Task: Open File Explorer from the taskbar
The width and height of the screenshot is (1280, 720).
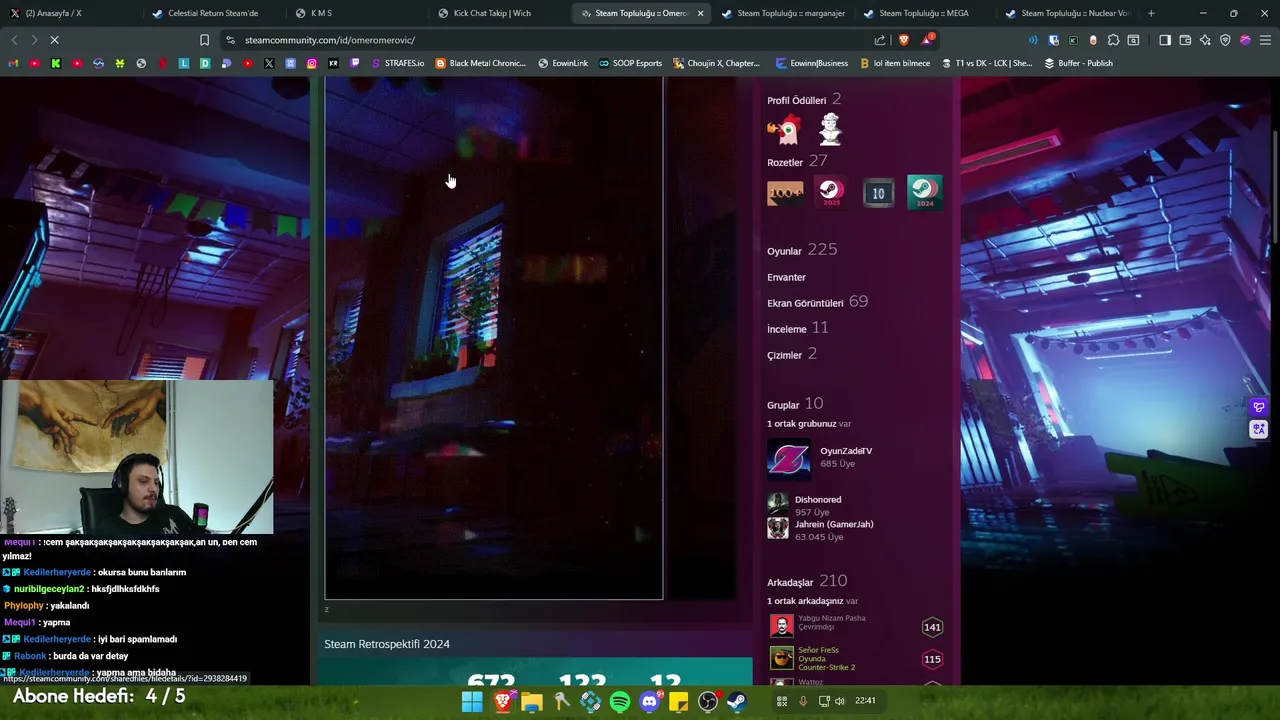Action: coord(532,702)
